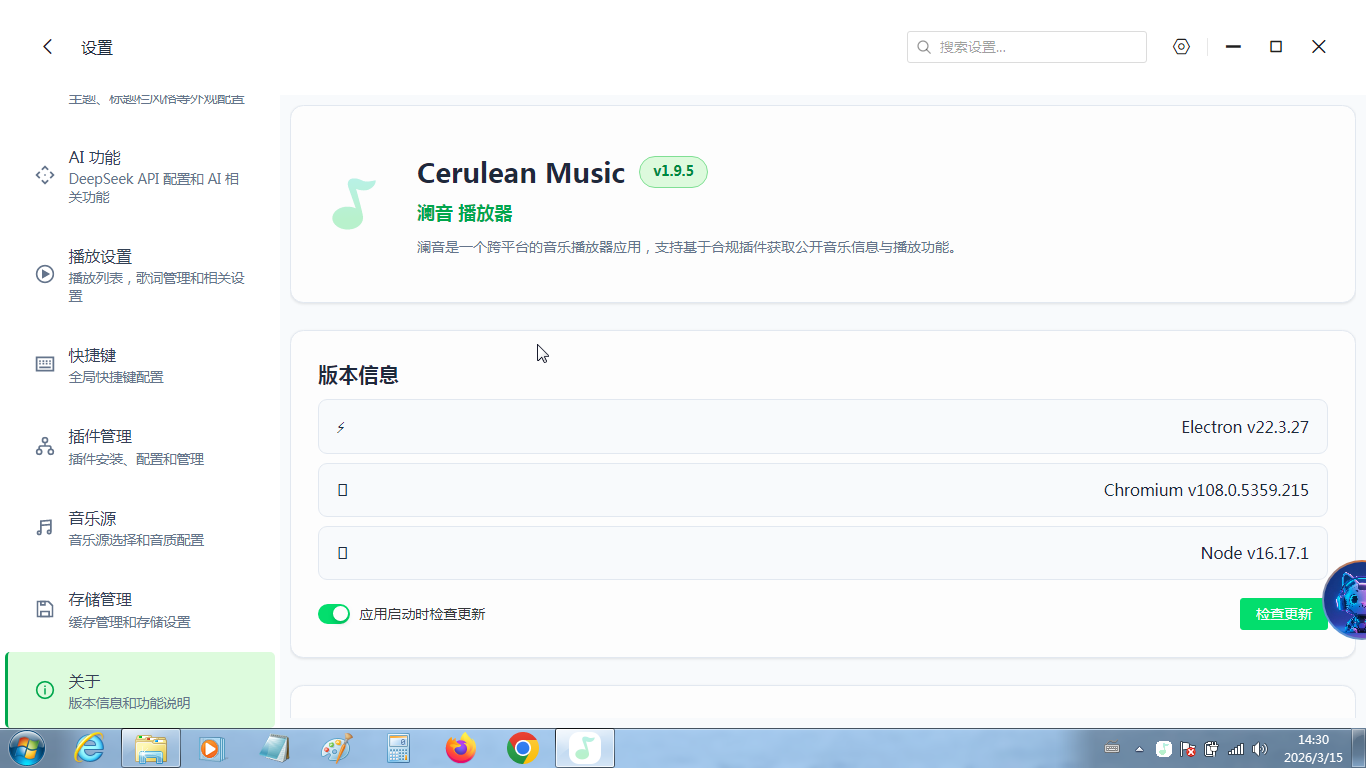
Task: Click the v1.9.5 version badge
Action: pyautogui.click(x=673, y=172)
